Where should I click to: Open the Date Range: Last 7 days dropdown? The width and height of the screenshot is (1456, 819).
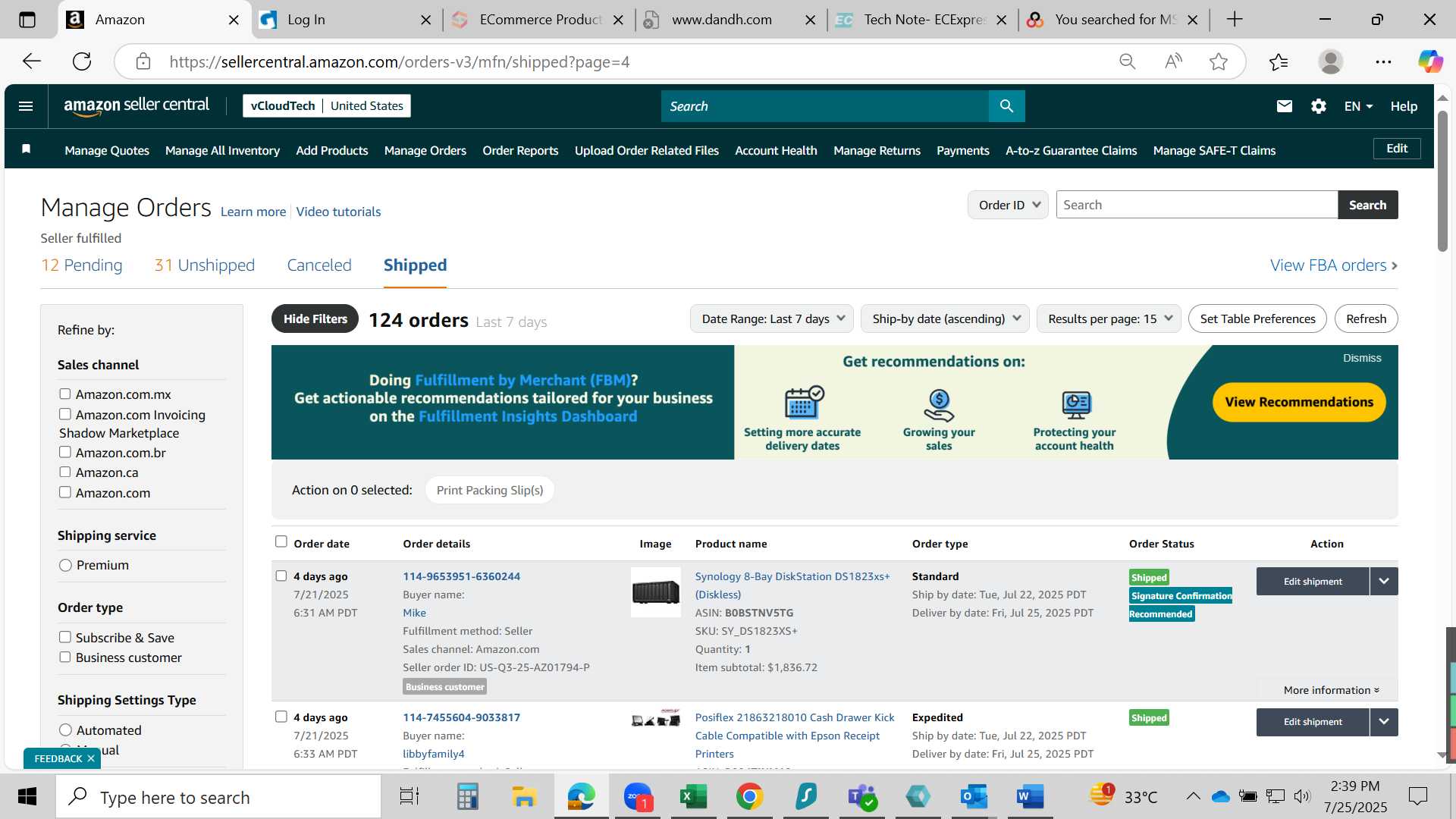[772, 318]
